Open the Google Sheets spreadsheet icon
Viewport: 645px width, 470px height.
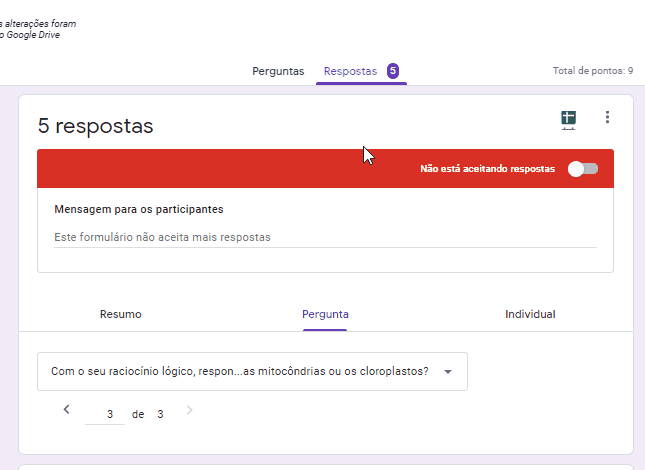[x=568, y=120]
